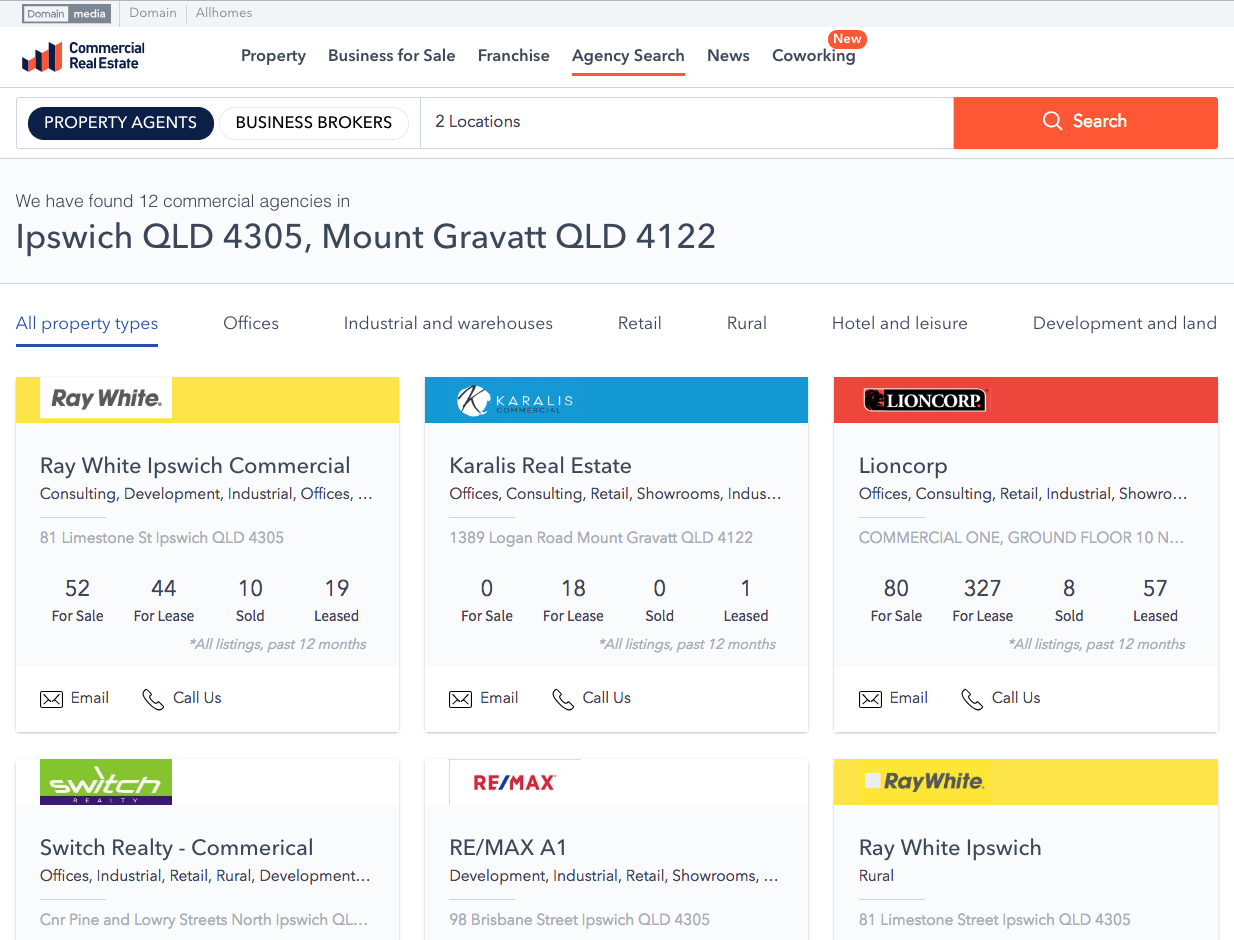Email the Lioncorp agency
1234x940 pixels.
point(894,698)
